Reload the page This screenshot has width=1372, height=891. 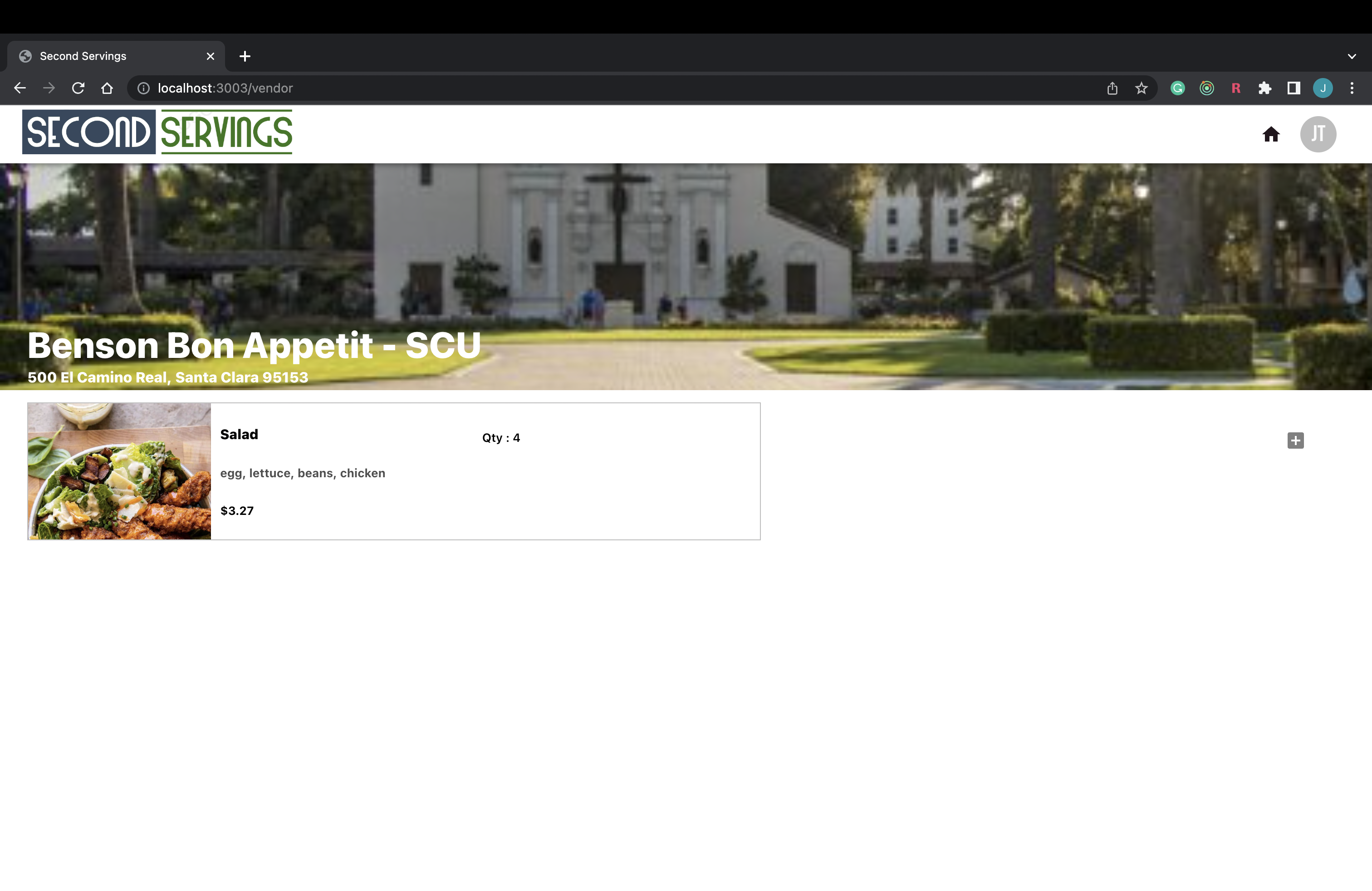point(78,88)
